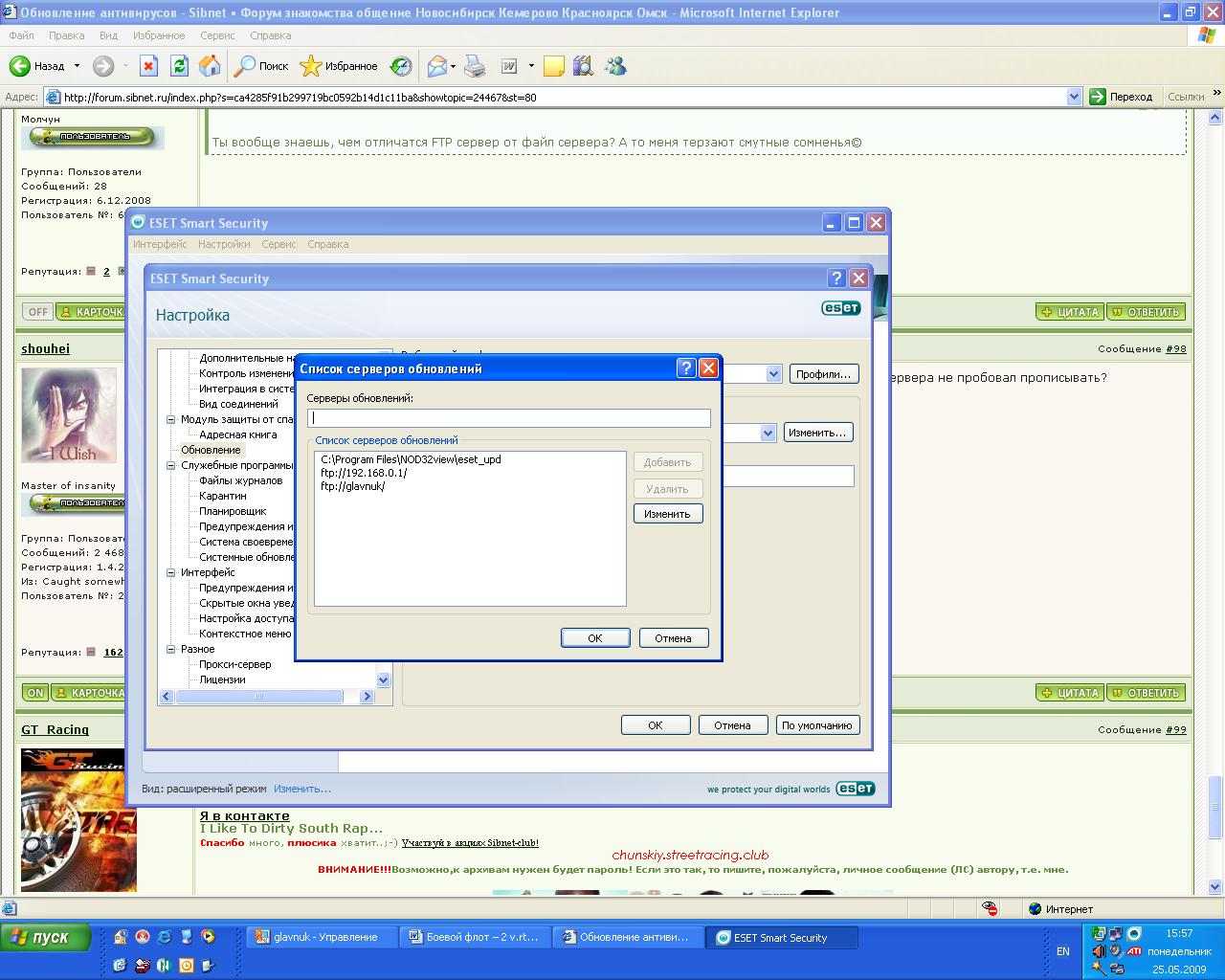Image resolution: width=1225 pixels, height=980 pixels.
Task: Click the IE Forward arrow button
Action: tap(103, 66)
